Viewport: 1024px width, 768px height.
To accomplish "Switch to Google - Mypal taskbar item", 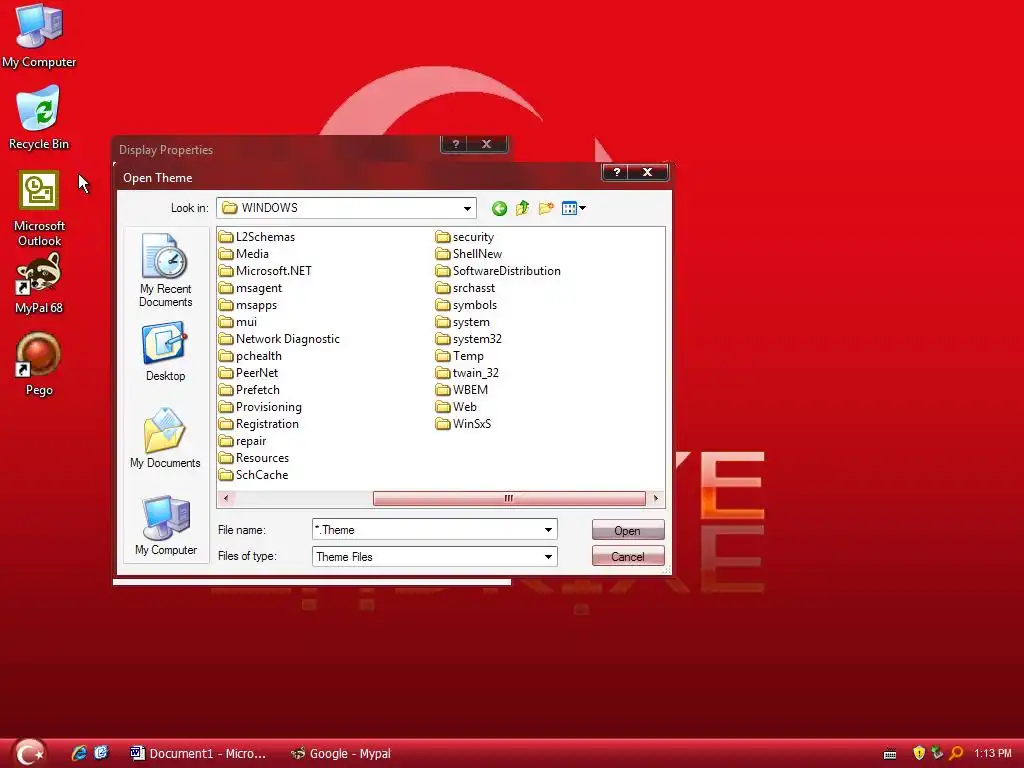I will pyautogui.click(x=340, y=753).
